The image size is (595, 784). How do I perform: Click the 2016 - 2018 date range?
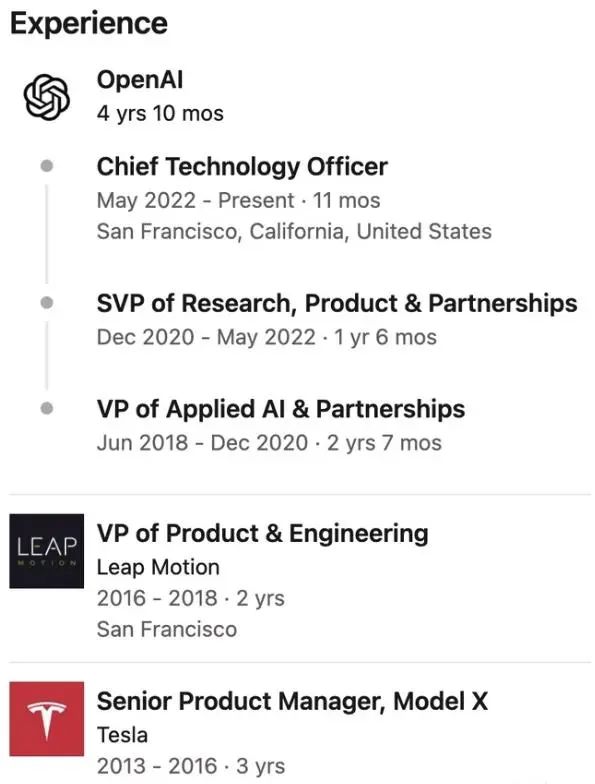tap(157, 598)
